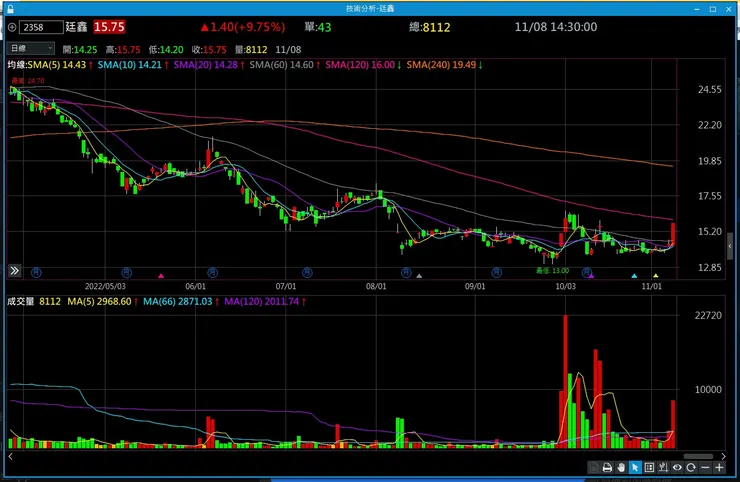Close the 技術分析 window
This screenshot has height=482, width=740.
pos(729,9)
